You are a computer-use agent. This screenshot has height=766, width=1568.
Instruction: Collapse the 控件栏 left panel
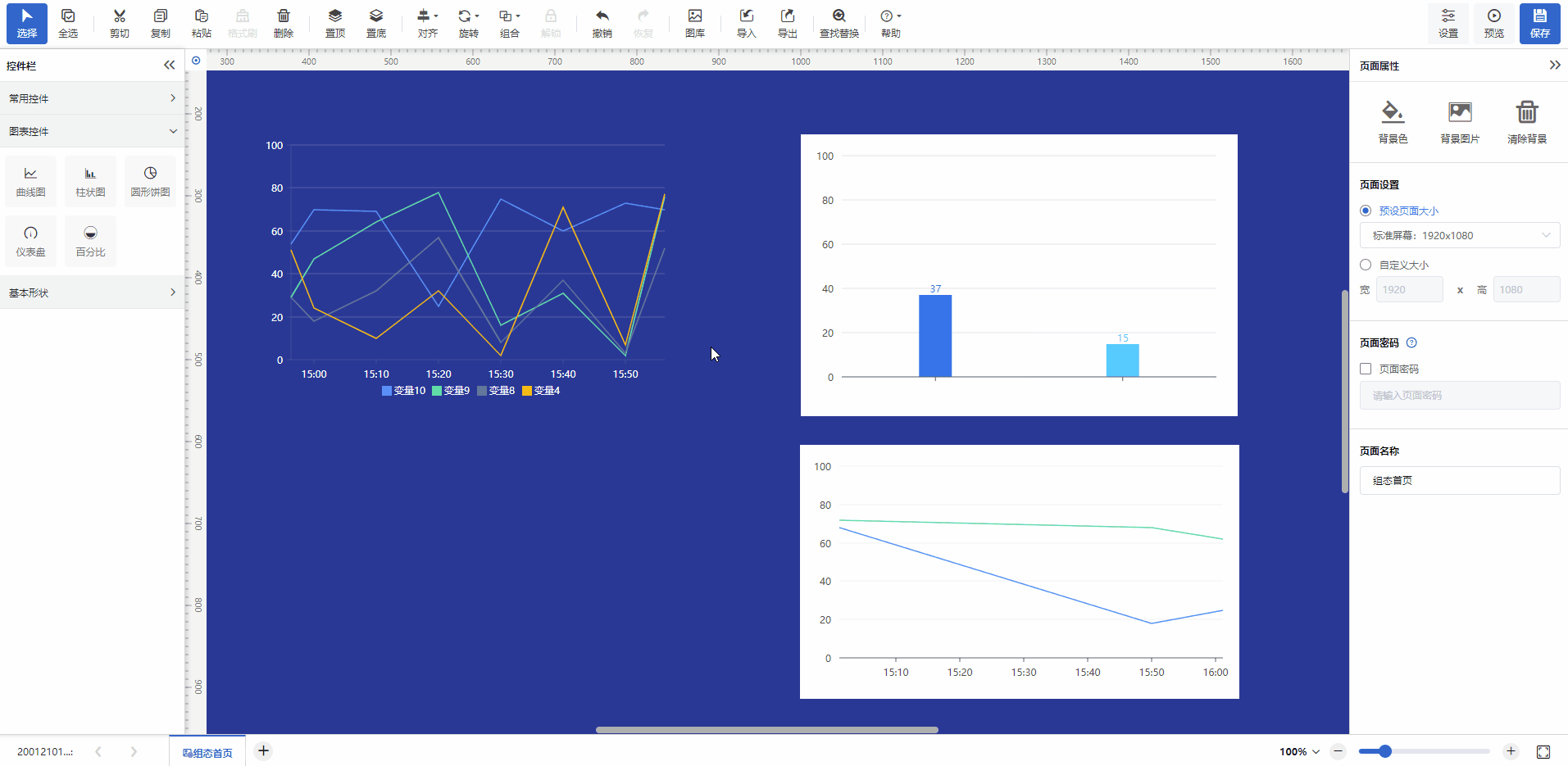[x=169, y=65]
